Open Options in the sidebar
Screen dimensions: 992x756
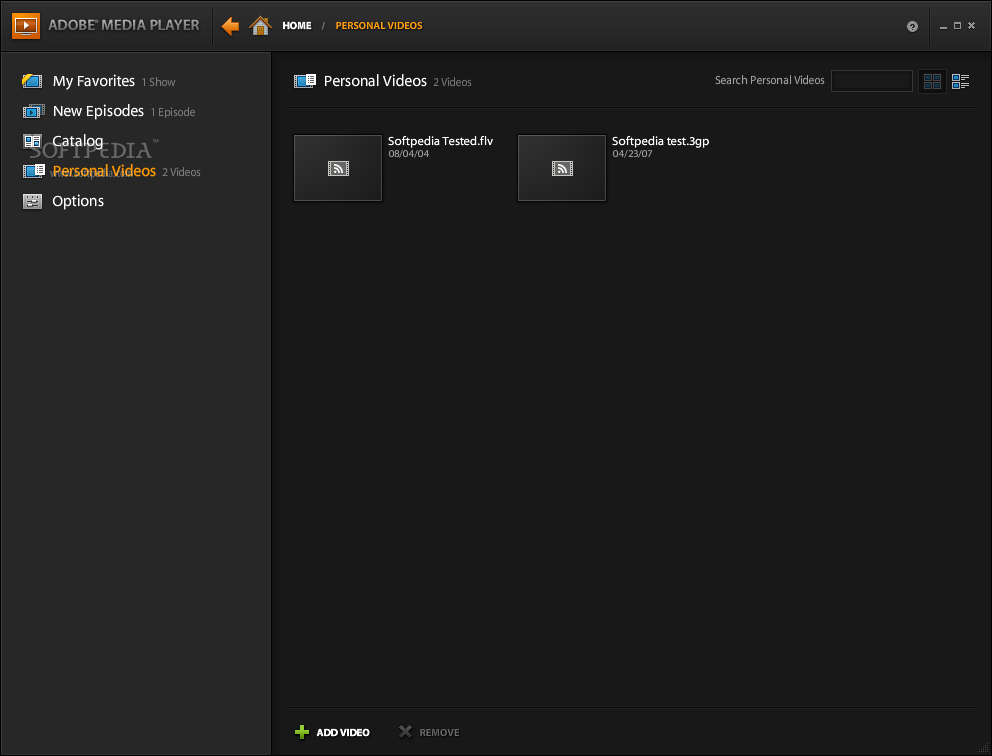click(x=78, y=201)
